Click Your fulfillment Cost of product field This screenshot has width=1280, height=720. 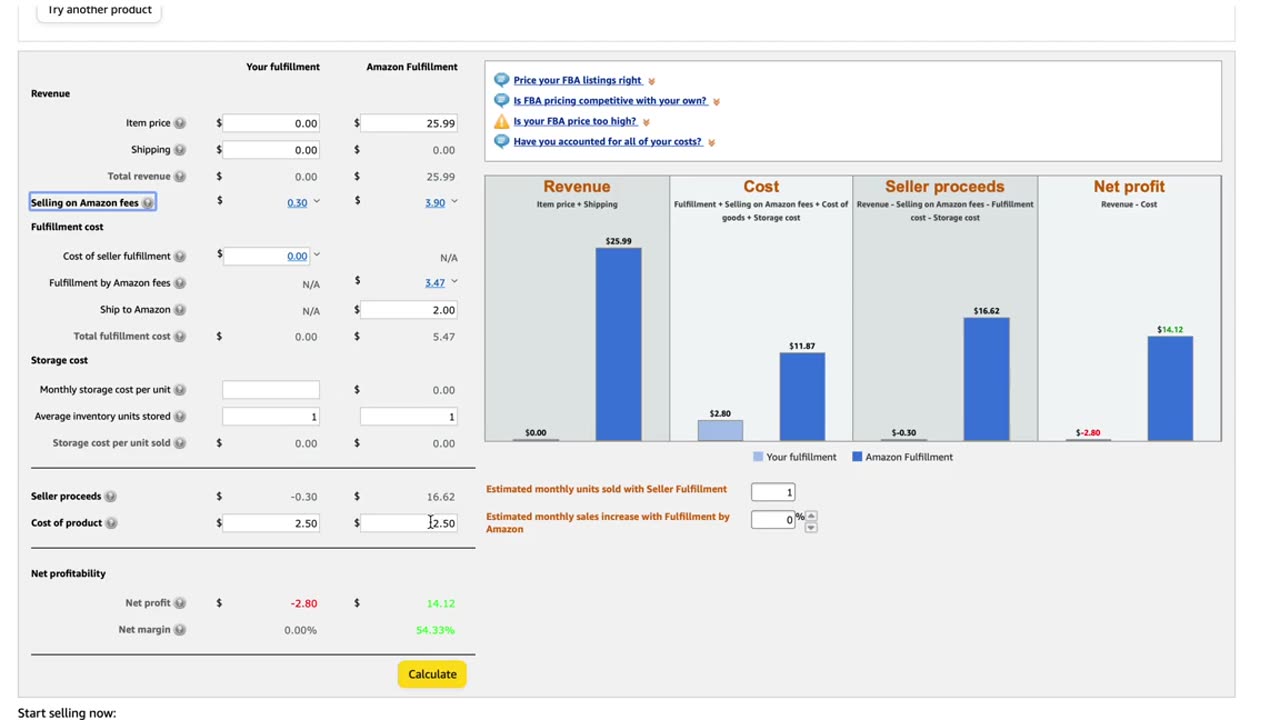click(x=271, y=523)
